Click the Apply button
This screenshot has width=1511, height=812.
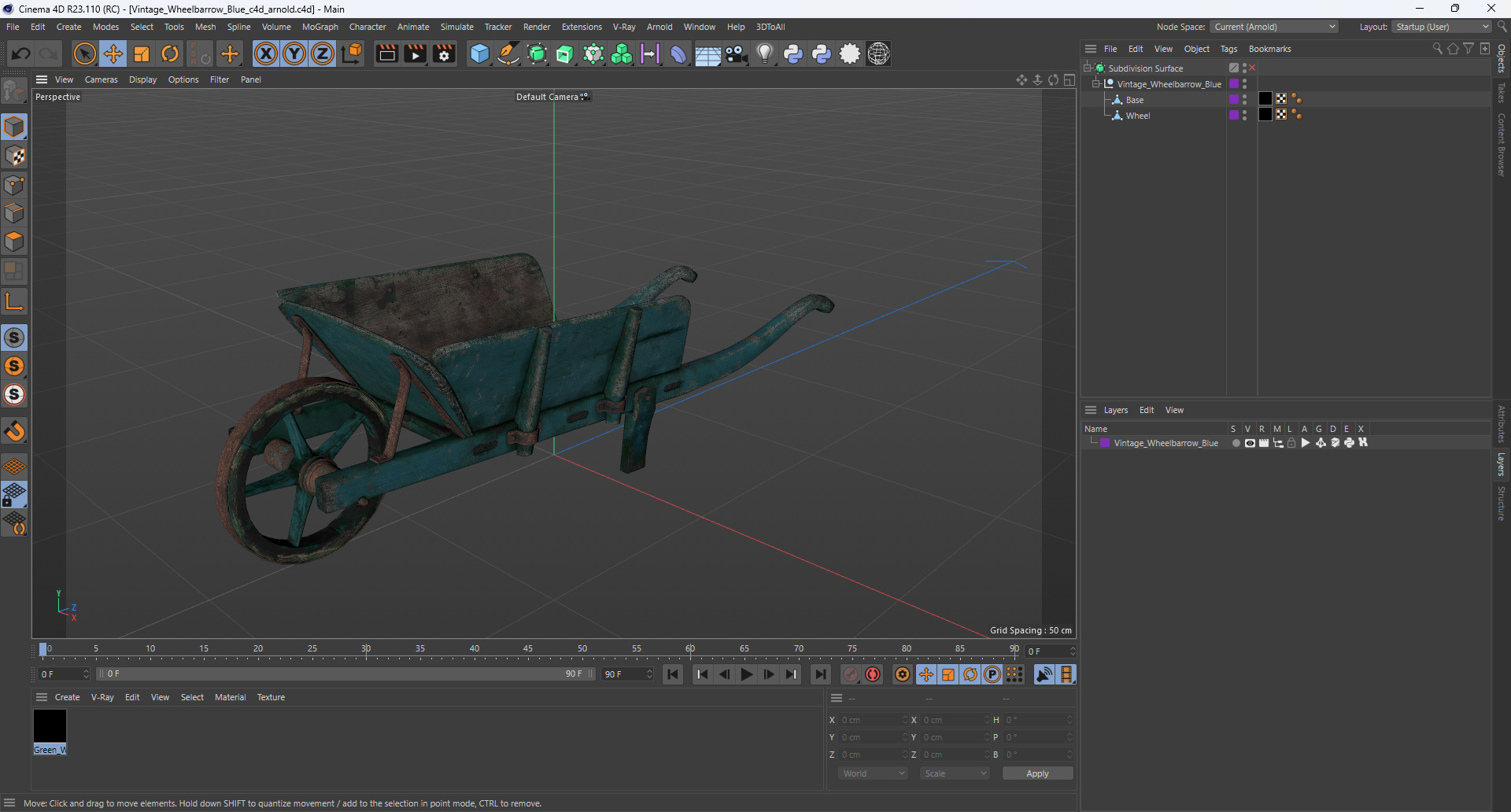(x=1037, y=773)
